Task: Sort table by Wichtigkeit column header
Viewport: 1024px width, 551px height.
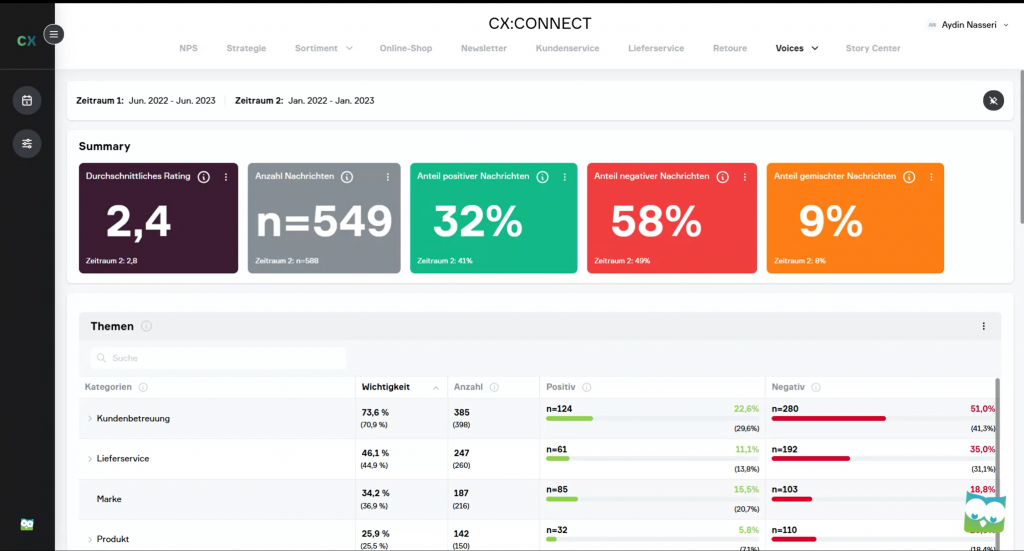Action: click(x=386, y=387)
